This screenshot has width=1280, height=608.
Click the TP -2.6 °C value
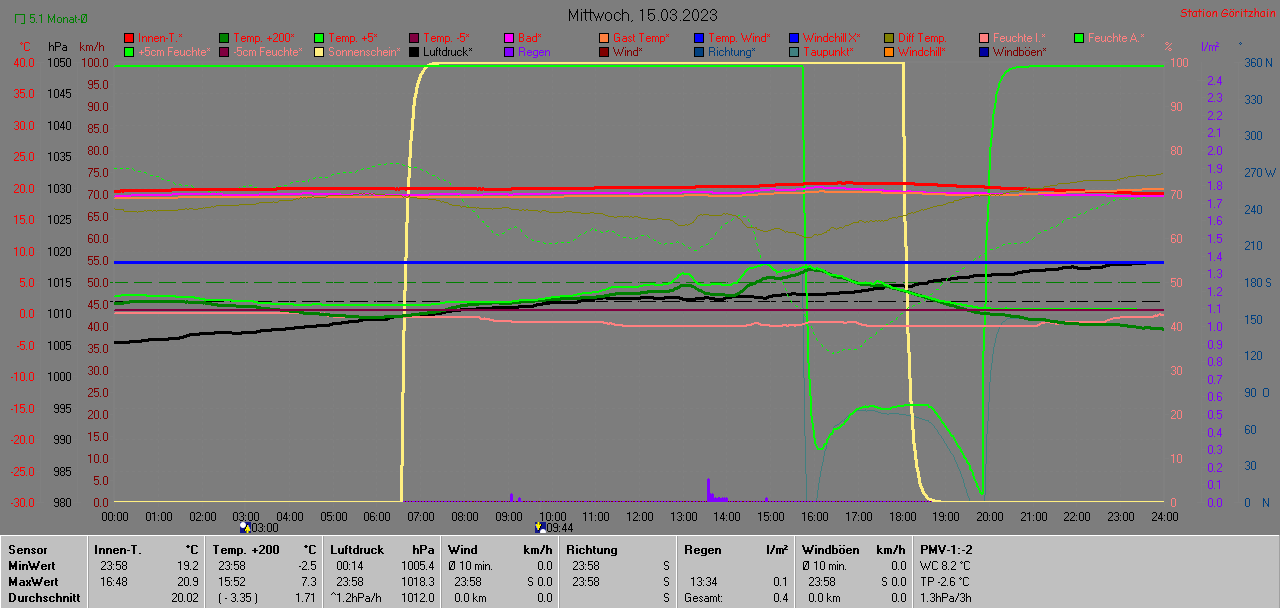click(x=945, y=582)
